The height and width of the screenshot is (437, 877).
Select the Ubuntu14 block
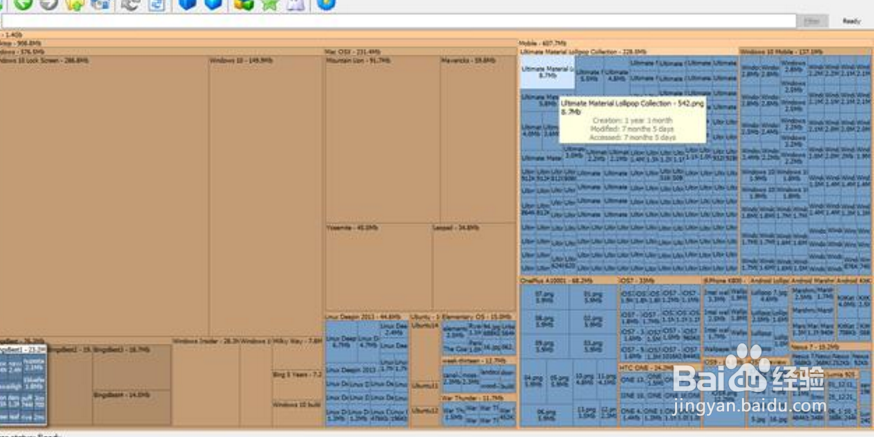(425, 351)
